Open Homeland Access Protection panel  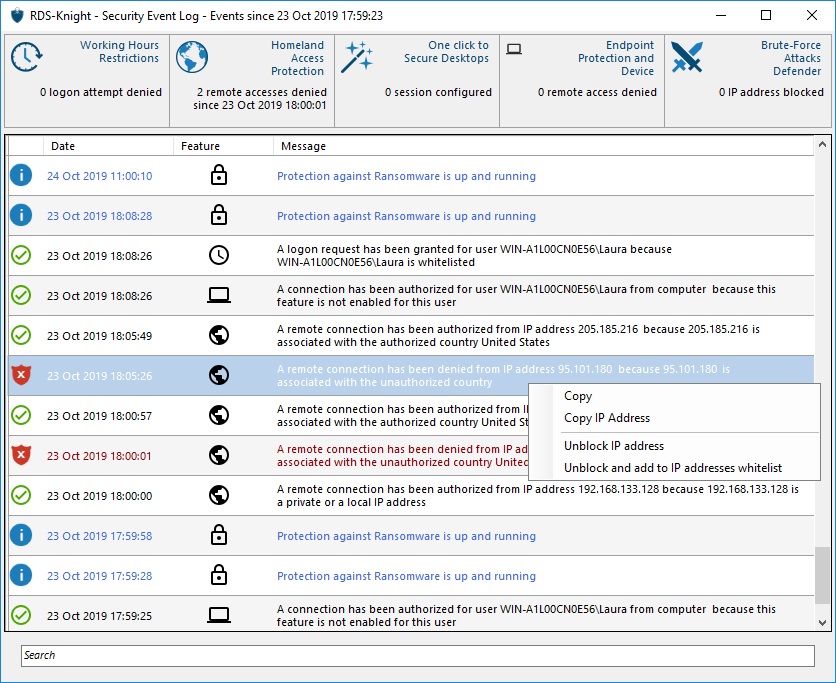click(252, 81)
